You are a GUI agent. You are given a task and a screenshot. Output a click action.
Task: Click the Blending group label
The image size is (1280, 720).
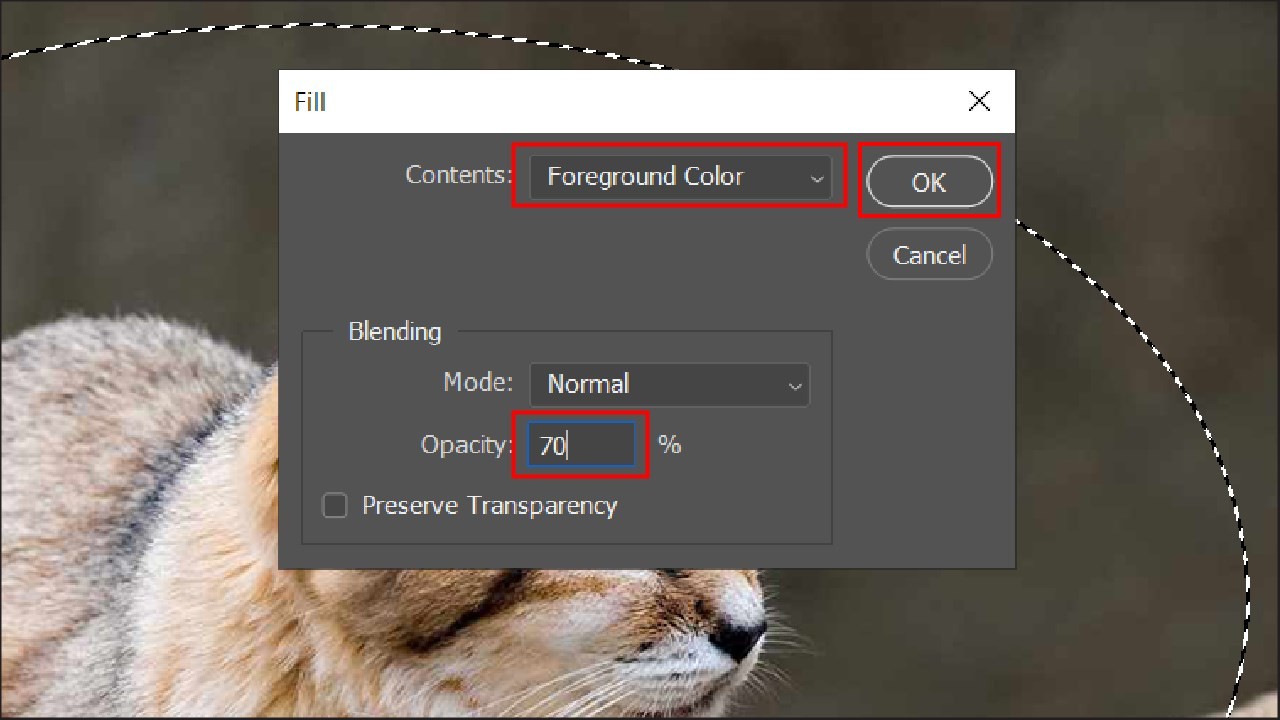[x=394, y=331]
